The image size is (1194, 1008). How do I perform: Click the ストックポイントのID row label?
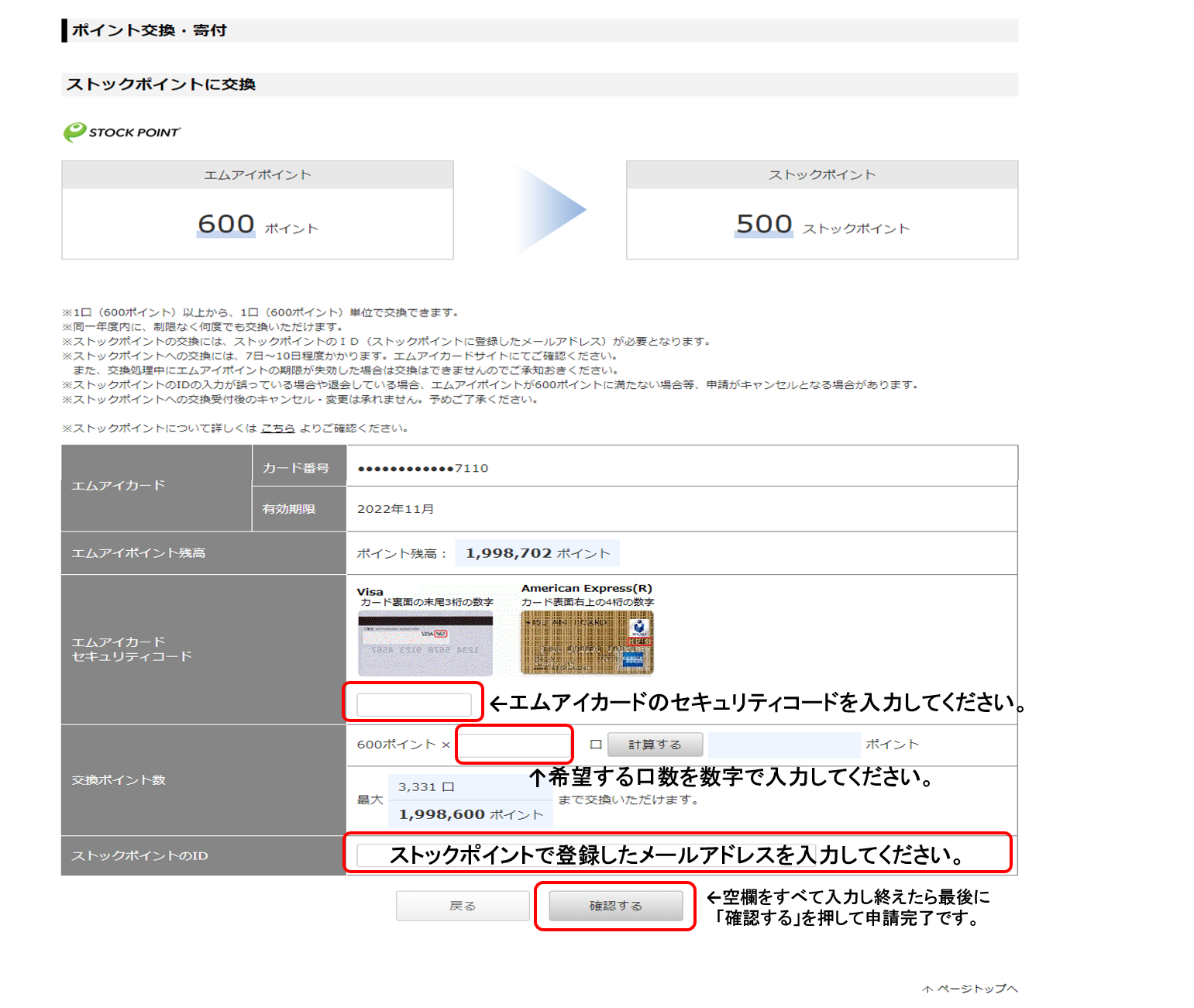(204, 855)
